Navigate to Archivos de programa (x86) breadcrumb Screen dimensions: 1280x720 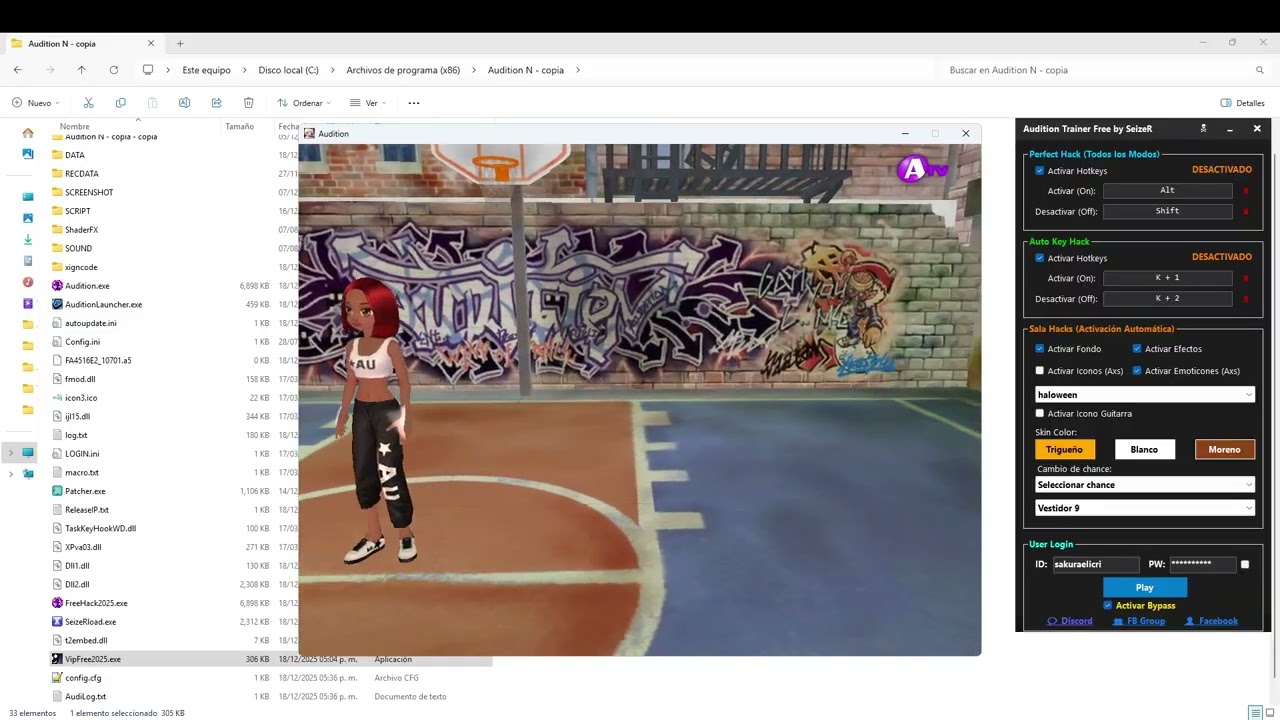pyautogui.click(x=403, y=70)
